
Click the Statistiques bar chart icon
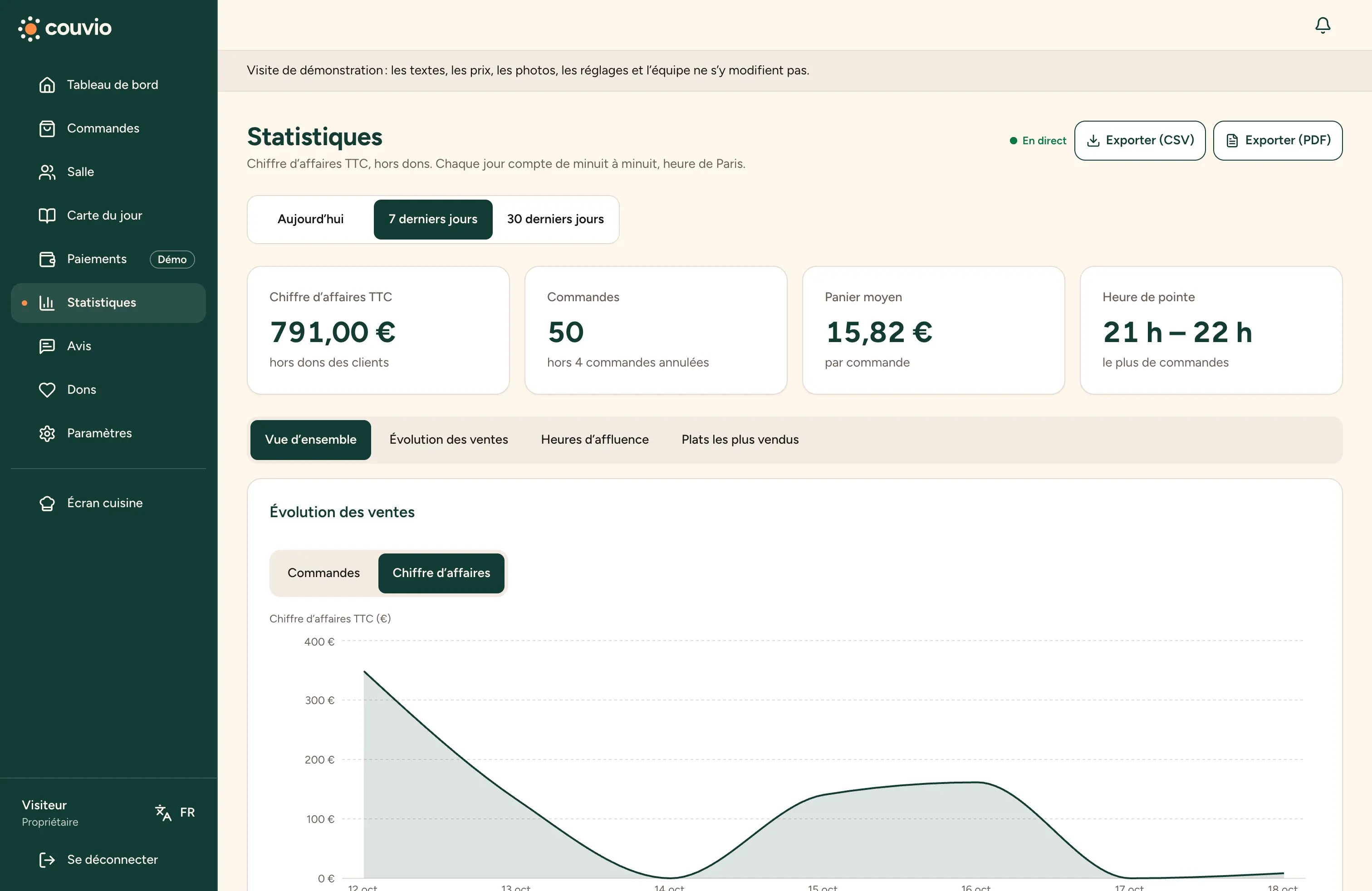pyautogui.click(x=47, y=303)
